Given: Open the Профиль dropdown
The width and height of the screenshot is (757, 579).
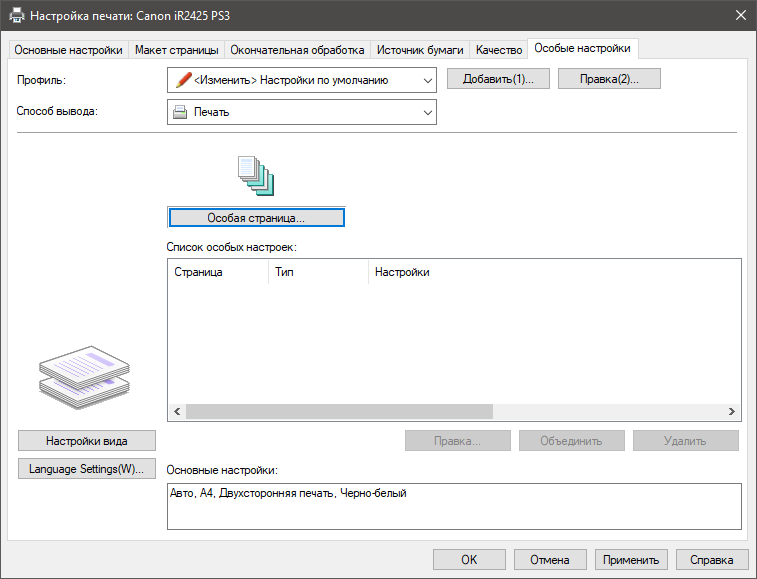Looking at the screenshot, I should (302, 80).
